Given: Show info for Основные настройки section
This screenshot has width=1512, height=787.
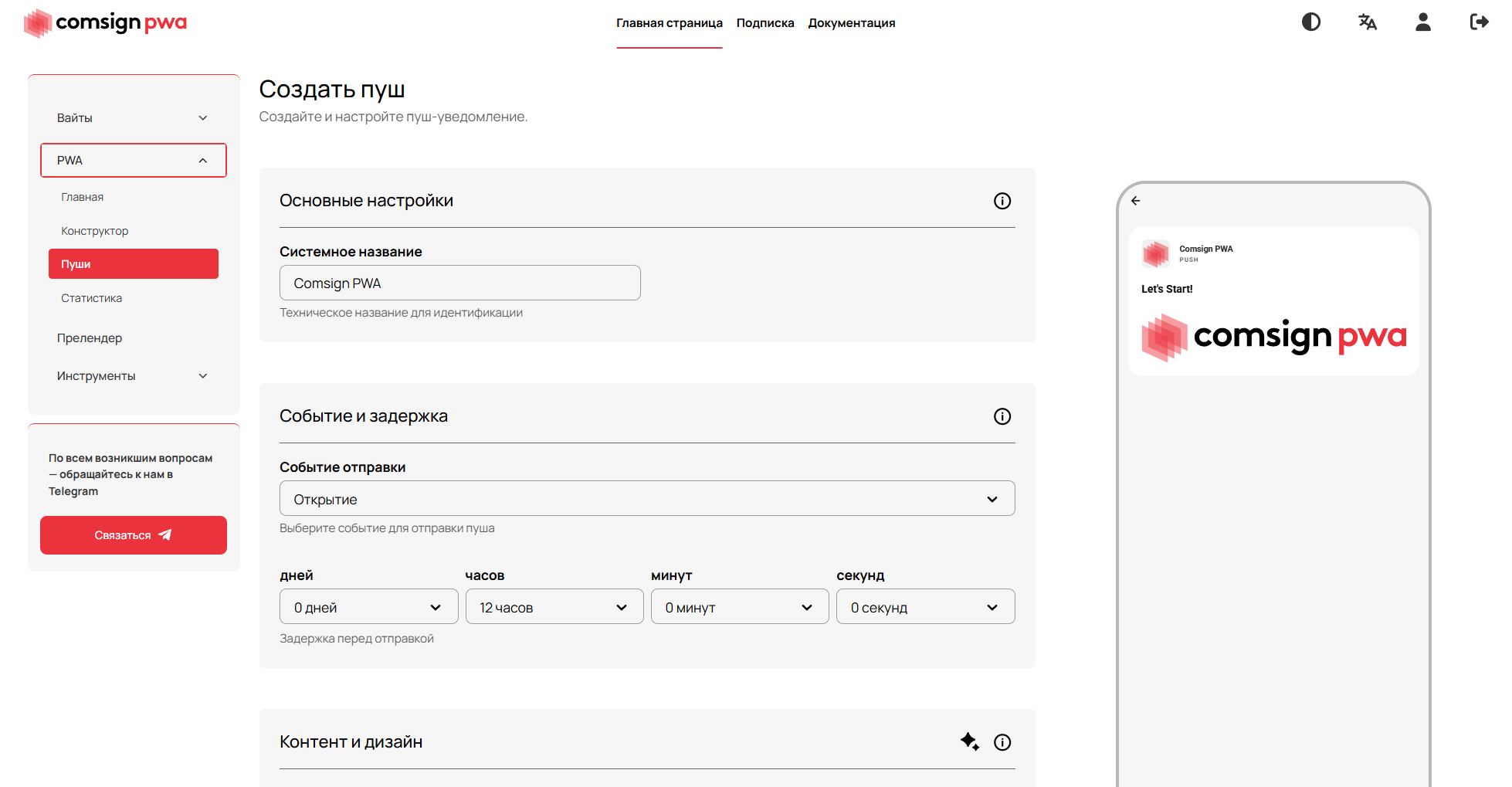Looking at the screenshot, I should pos(1002,201).
